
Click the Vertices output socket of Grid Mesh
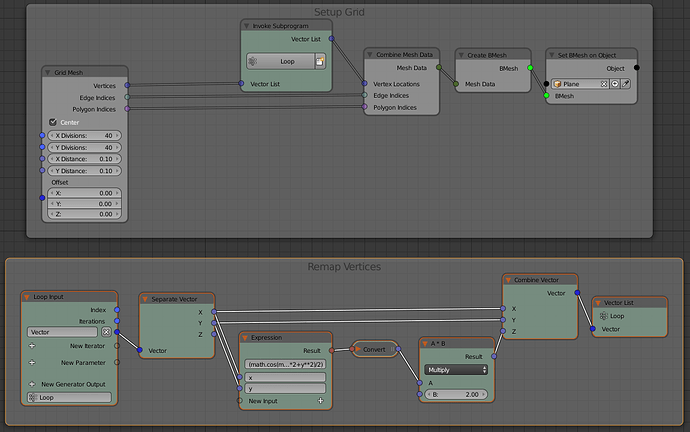click(x=127, y=85)
